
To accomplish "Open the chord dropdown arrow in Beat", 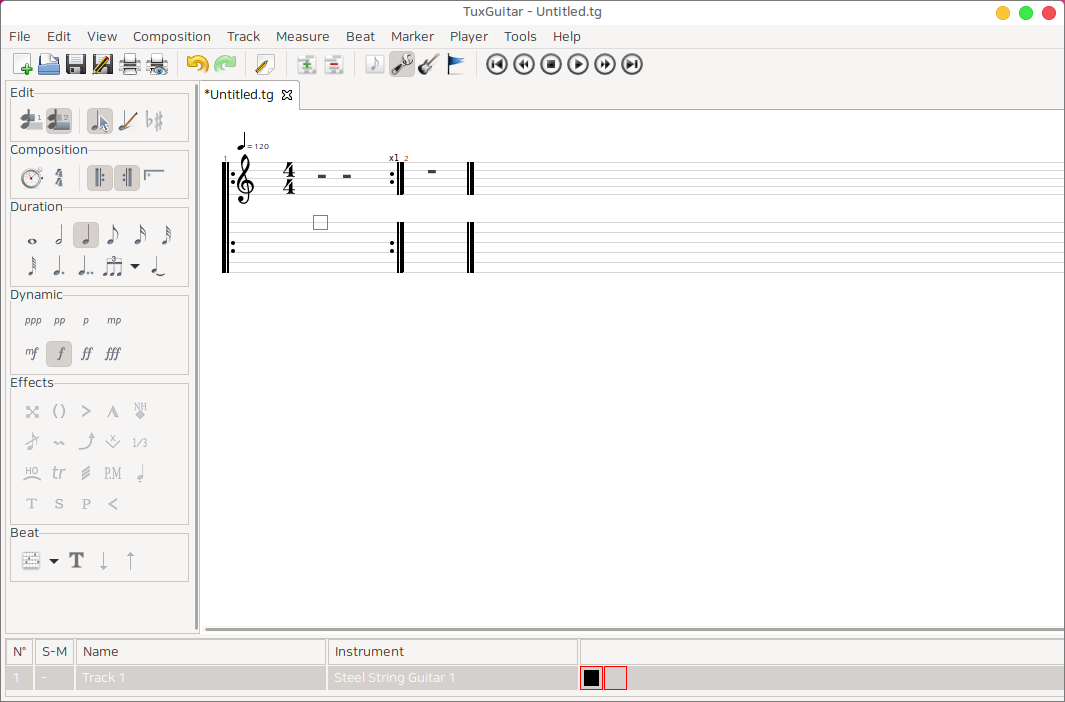I will (x=54, y=561).
